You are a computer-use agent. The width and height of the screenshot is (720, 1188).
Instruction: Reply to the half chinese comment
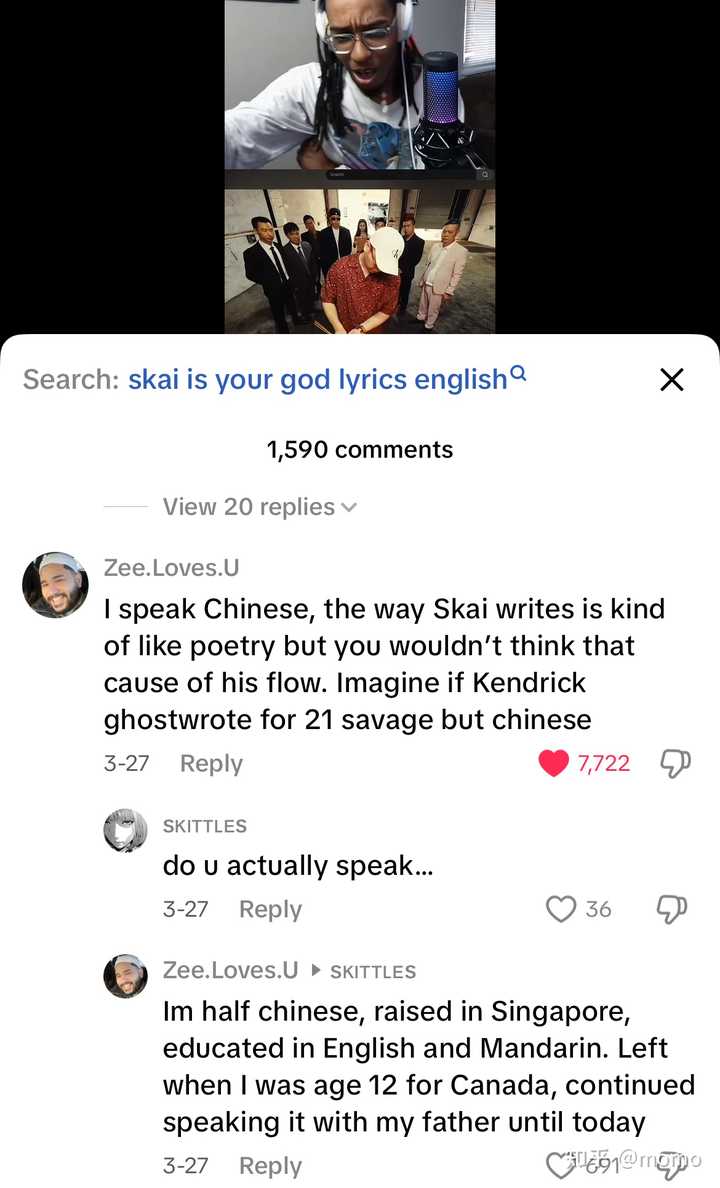coord(271,1165)
